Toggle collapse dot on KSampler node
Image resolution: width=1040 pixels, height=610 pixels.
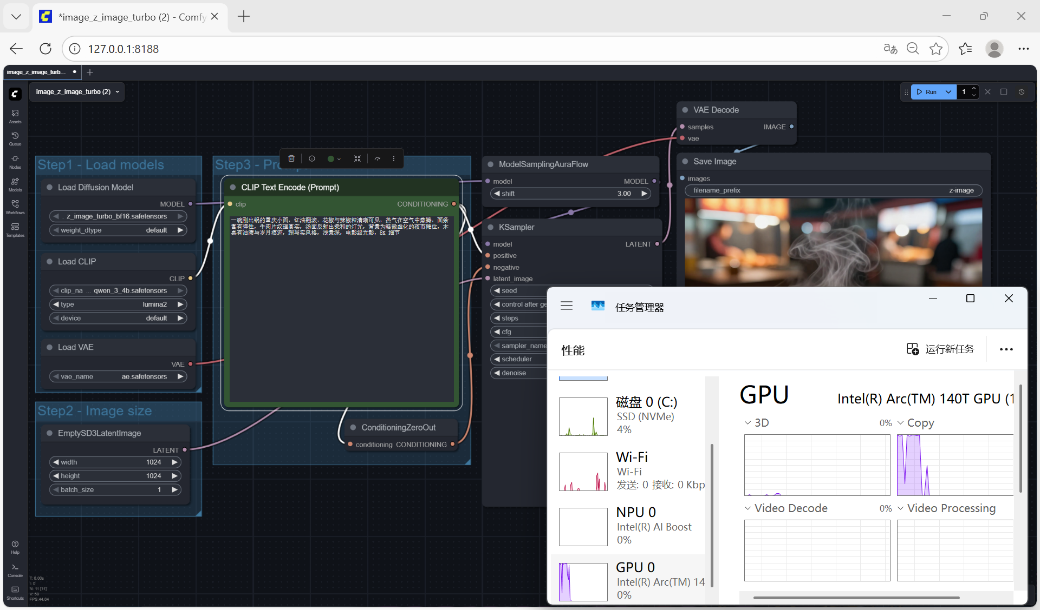pos(490,227)
